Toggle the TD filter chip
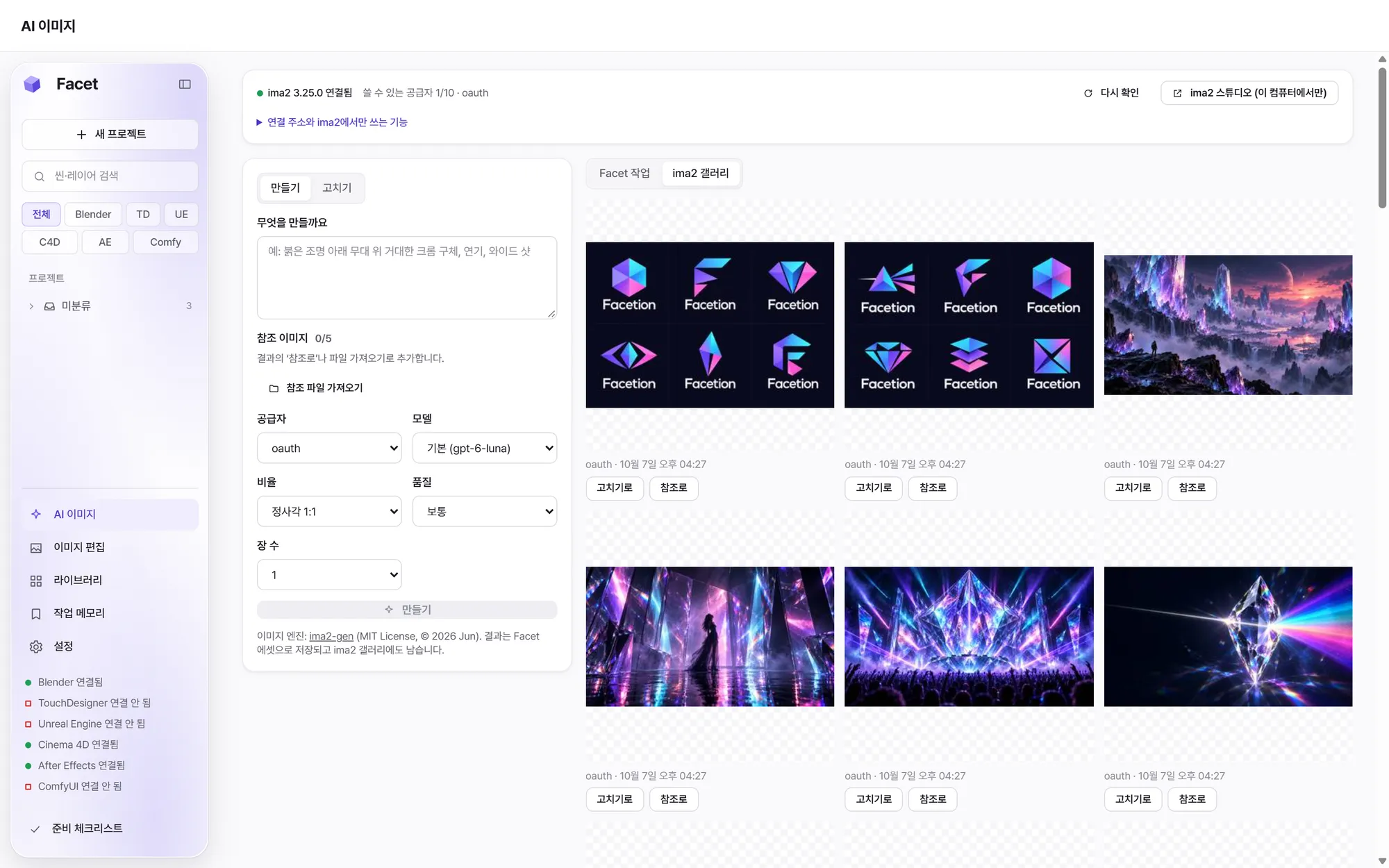 [143, 214]
